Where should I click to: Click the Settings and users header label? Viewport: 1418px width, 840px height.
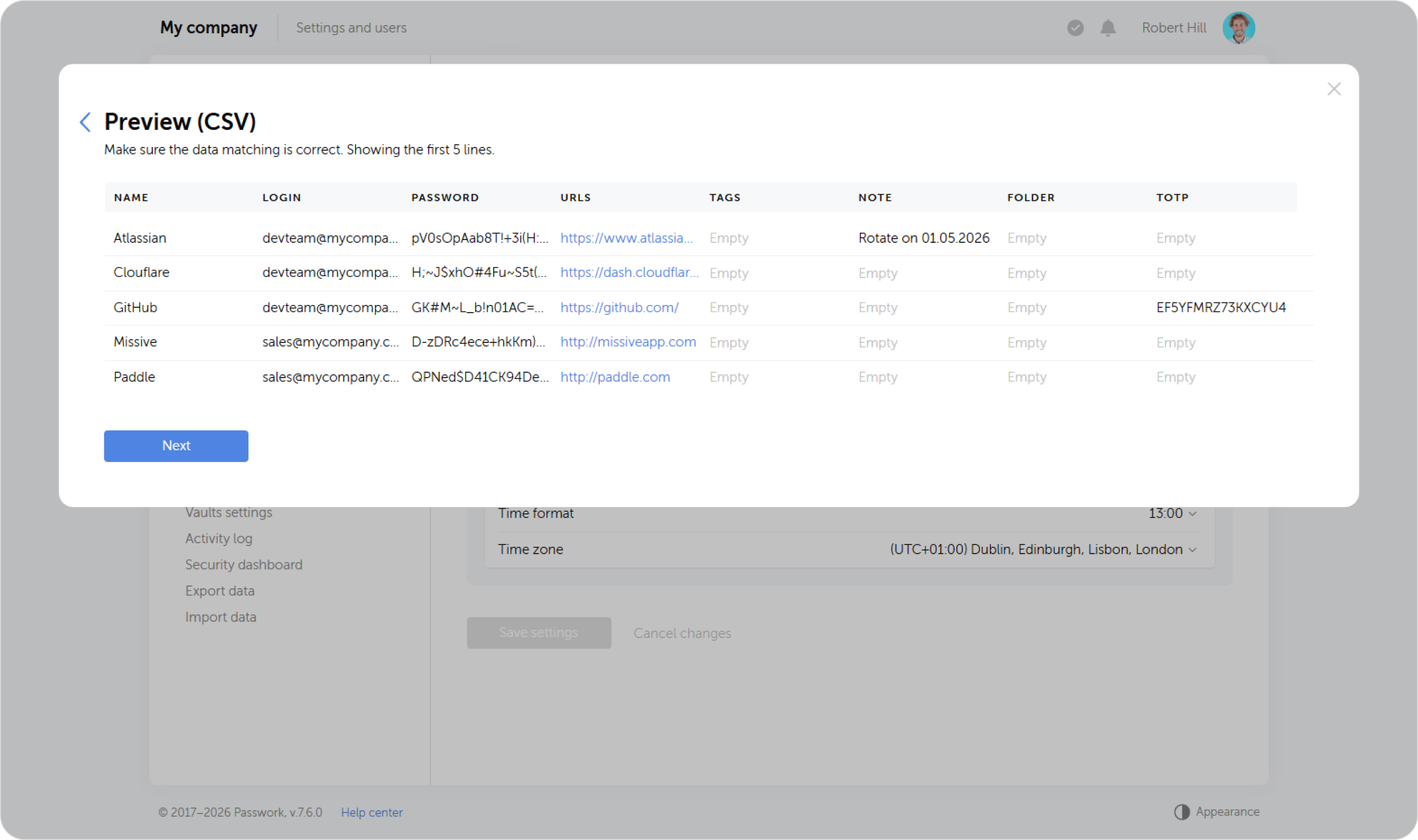click(351, 28)
